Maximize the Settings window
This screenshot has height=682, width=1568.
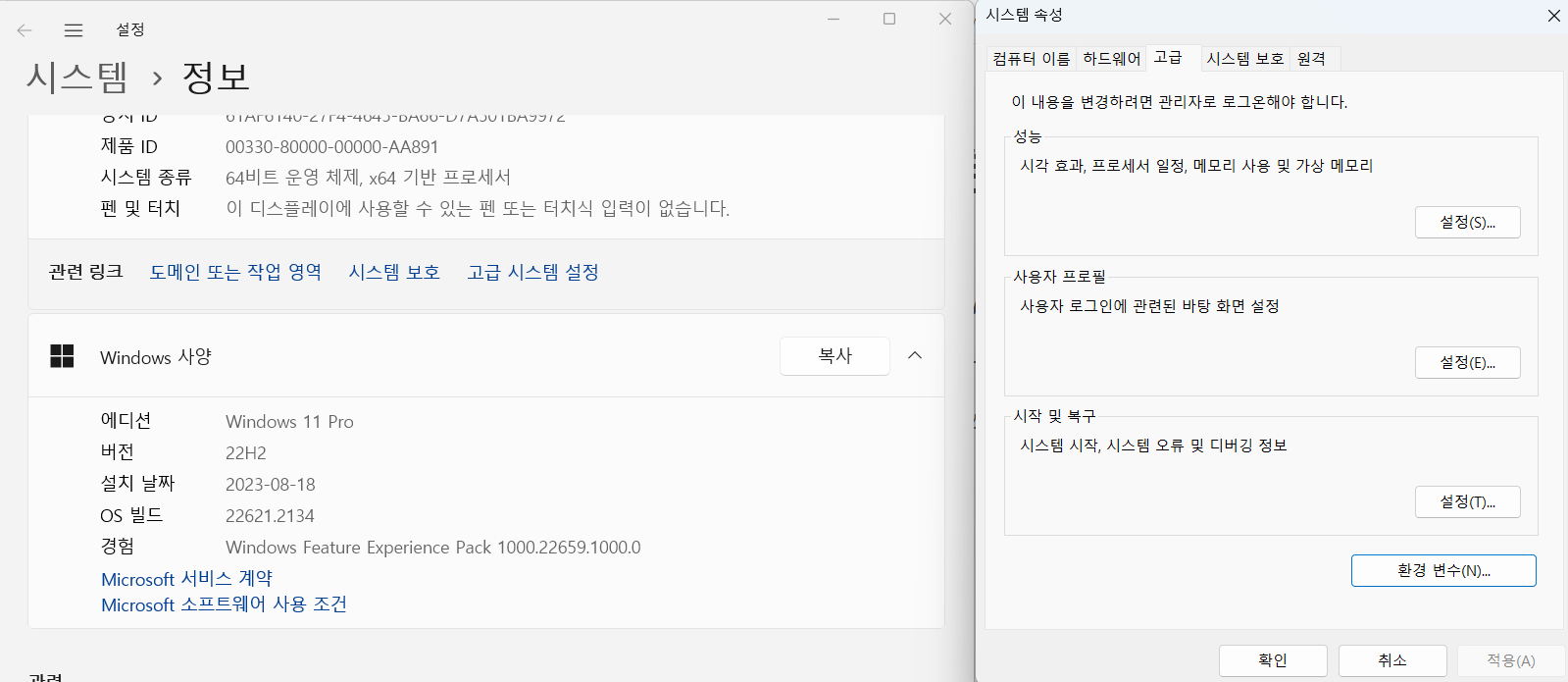(x=889, y=19)
